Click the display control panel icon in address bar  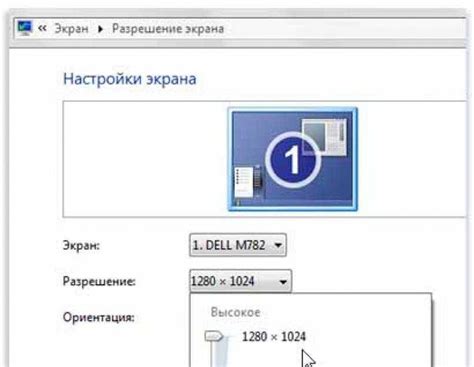(x=25, y=28)
